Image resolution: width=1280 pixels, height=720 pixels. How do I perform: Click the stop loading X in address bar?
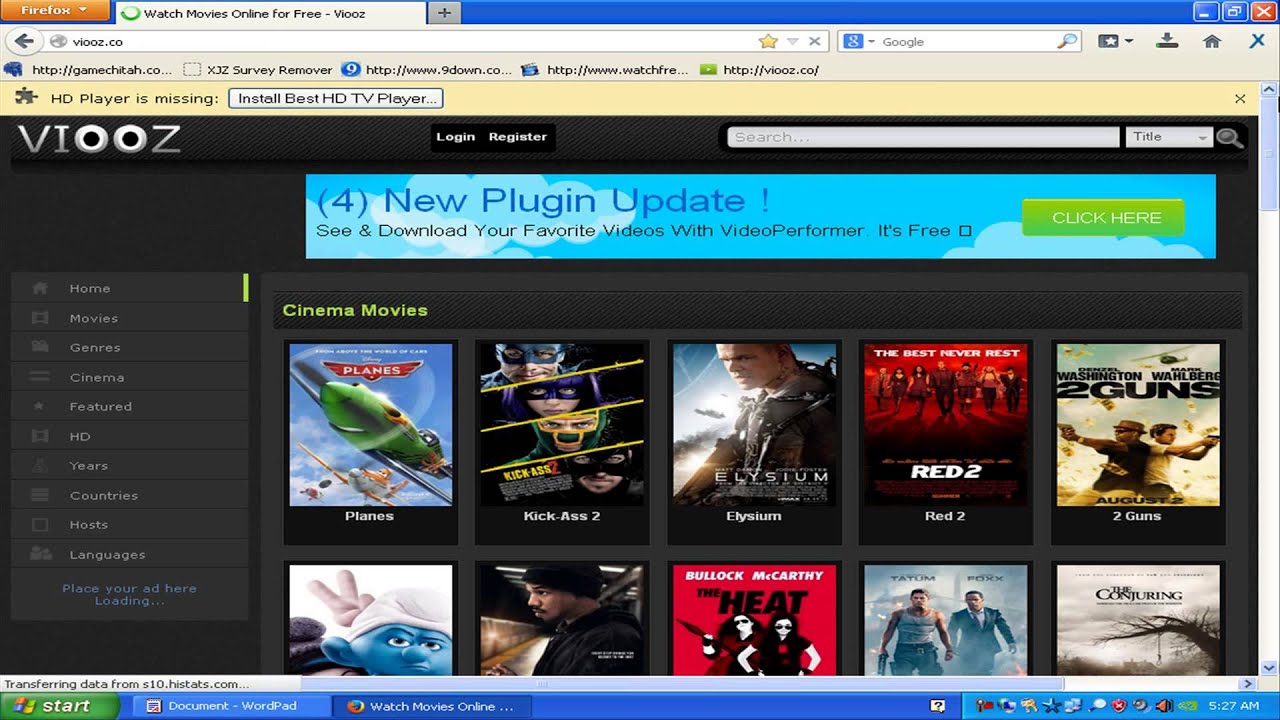815,41
